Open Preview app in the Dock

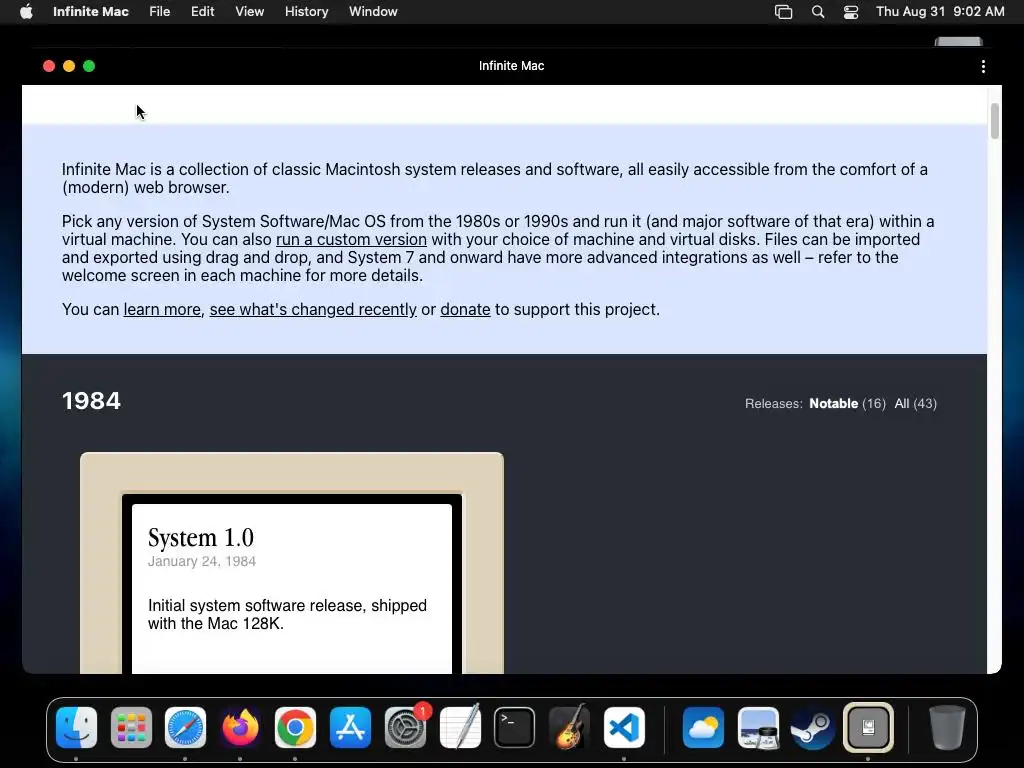[x=758, y=727]
